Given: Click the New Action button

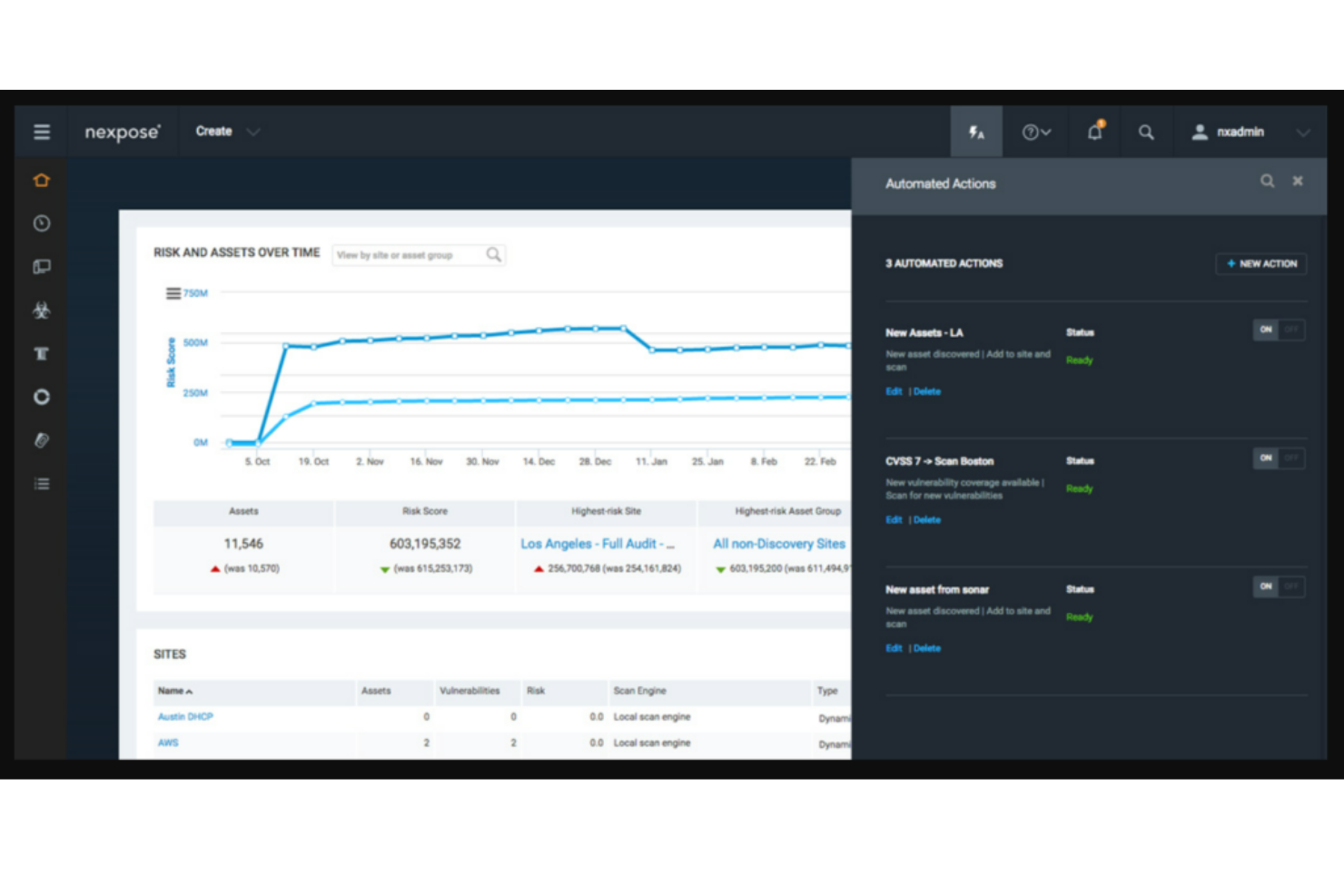Looking at the screenshot, I should [x=1260, y=263].
